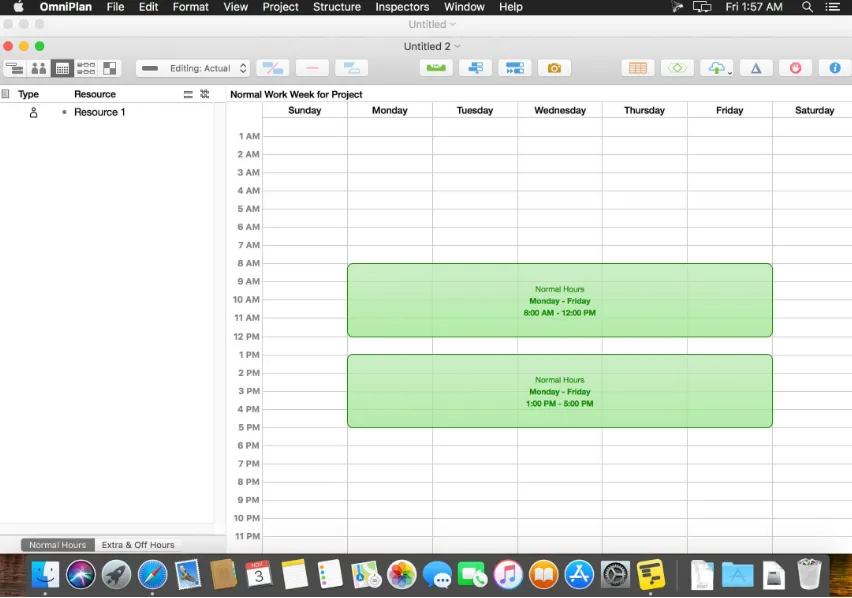Viewport: 852px width, 598px height.
Task: Open the Untitled 2 title dropdown chevron
Action: (458, 46)
